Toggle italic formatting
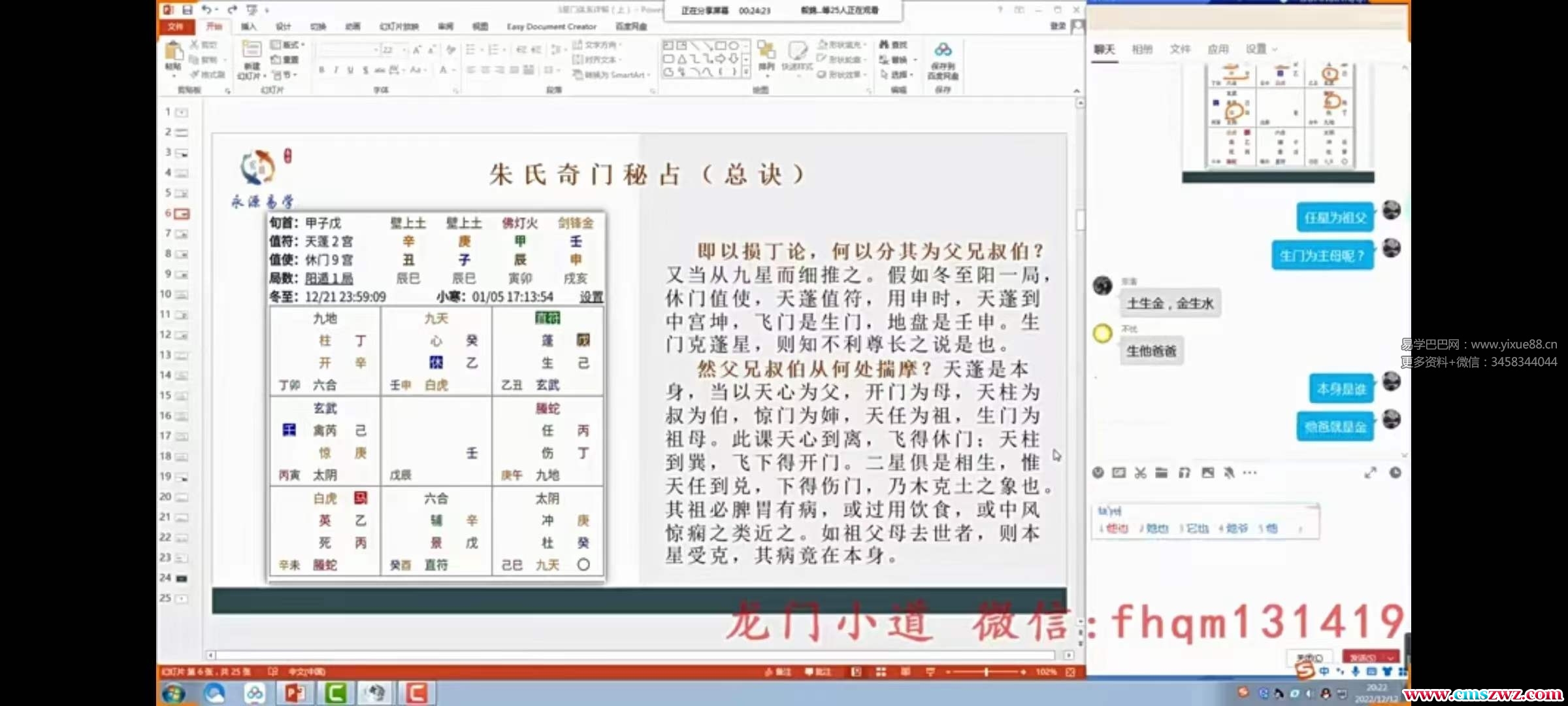 click(x=336, y=70)
